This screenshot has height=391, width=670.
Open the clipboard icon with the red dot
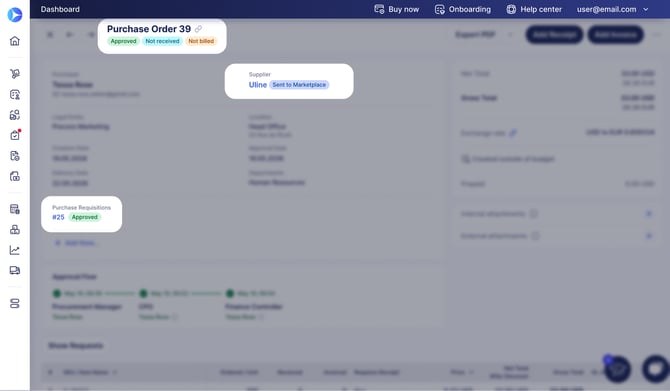pos(15,135)
